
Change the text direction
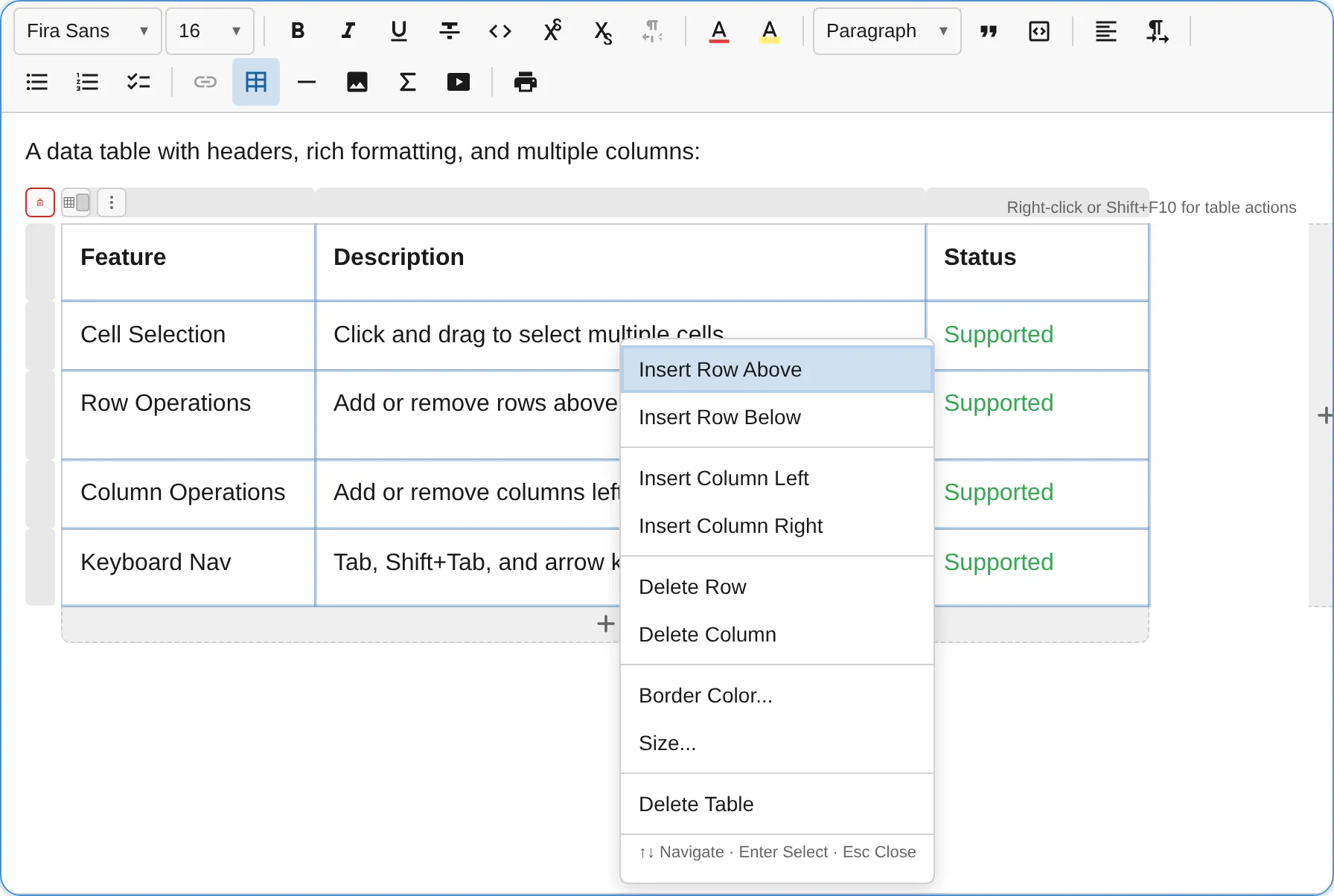coord(1157,31)
